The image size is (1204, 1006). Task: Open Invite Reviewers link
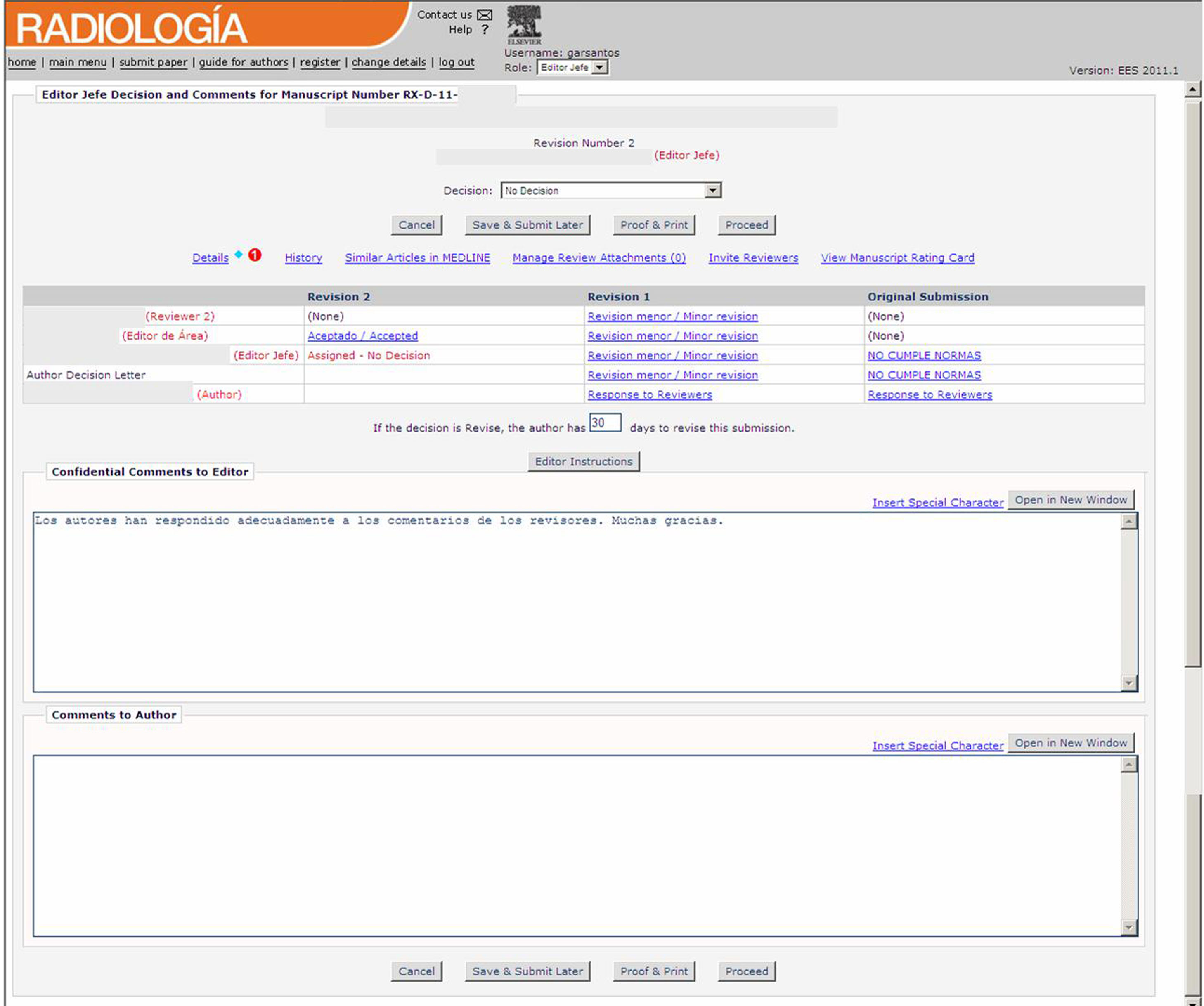point(753,258)
